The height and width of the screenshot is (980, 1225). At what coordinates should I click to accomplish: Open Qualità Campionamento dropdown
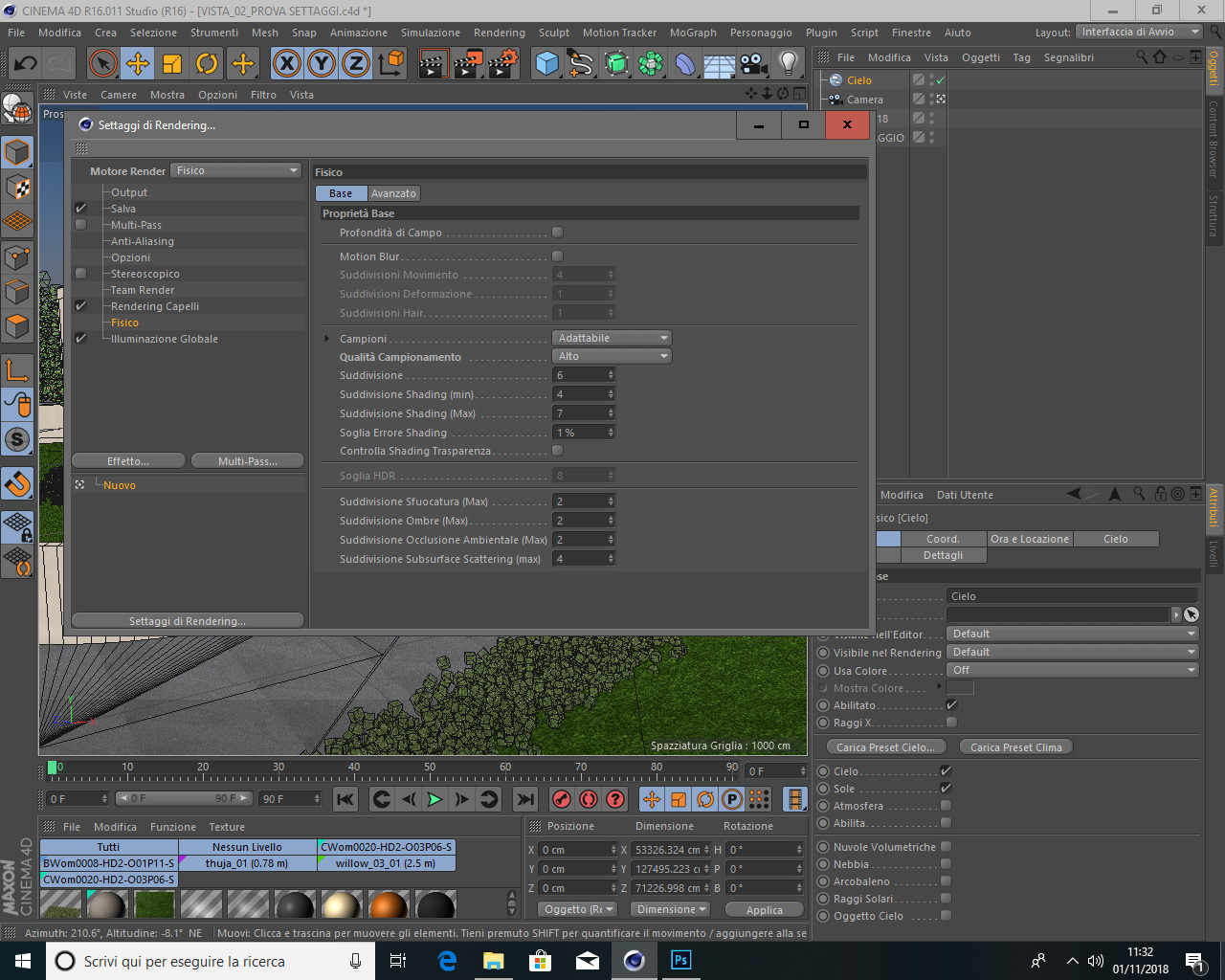612,356
